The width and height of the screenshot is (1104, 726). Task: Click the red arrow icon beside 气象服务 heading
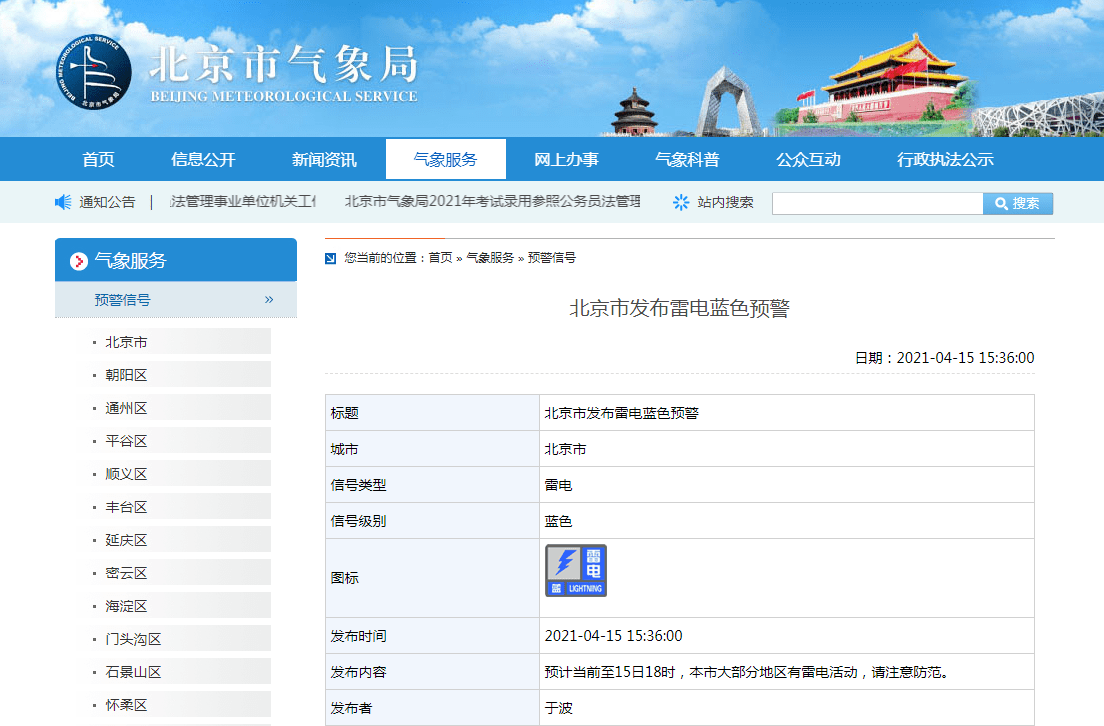point(79,261)
